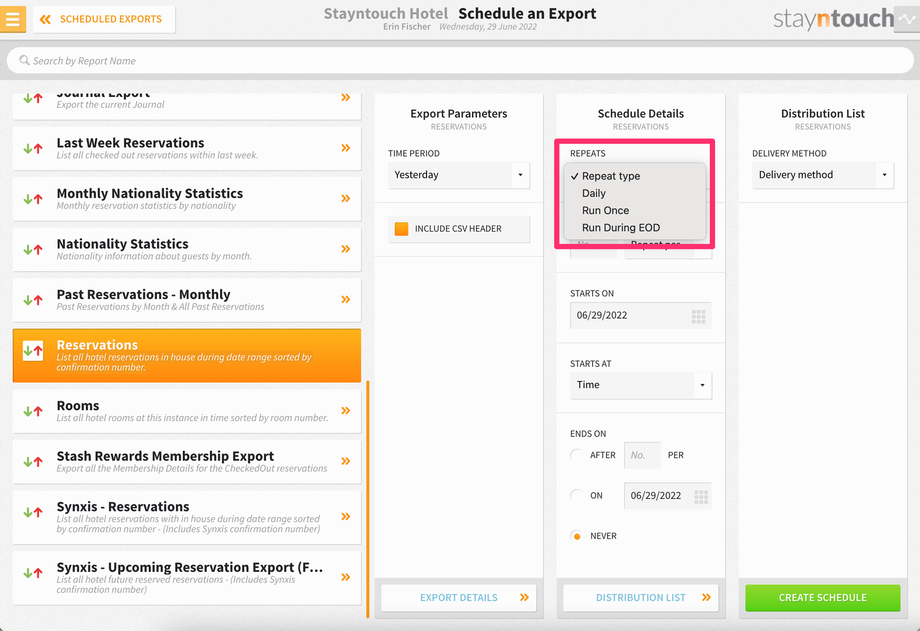Click the Nationality Statistics export arrows icon
The image size is (920, 631).
pos(33,249)
